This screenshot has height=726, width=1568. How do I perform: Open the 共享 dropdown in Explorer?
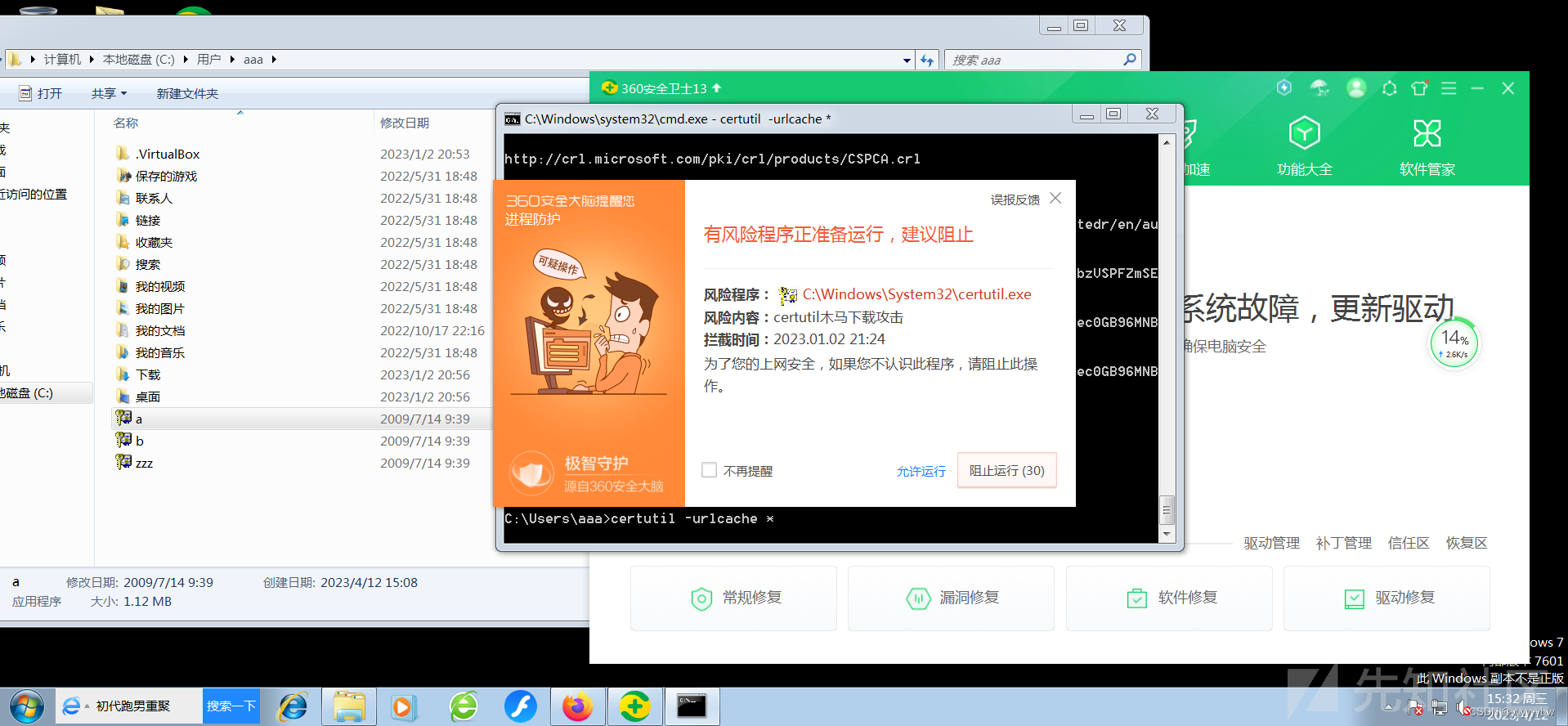pyautogui.click(x=109, y=93)
